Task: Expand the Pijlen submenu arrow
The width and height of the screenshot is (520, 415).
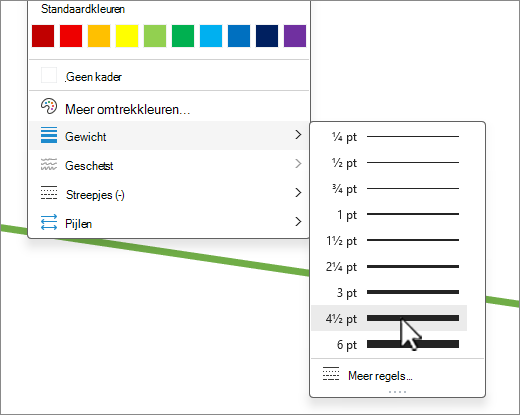Action: pos(298,221)
